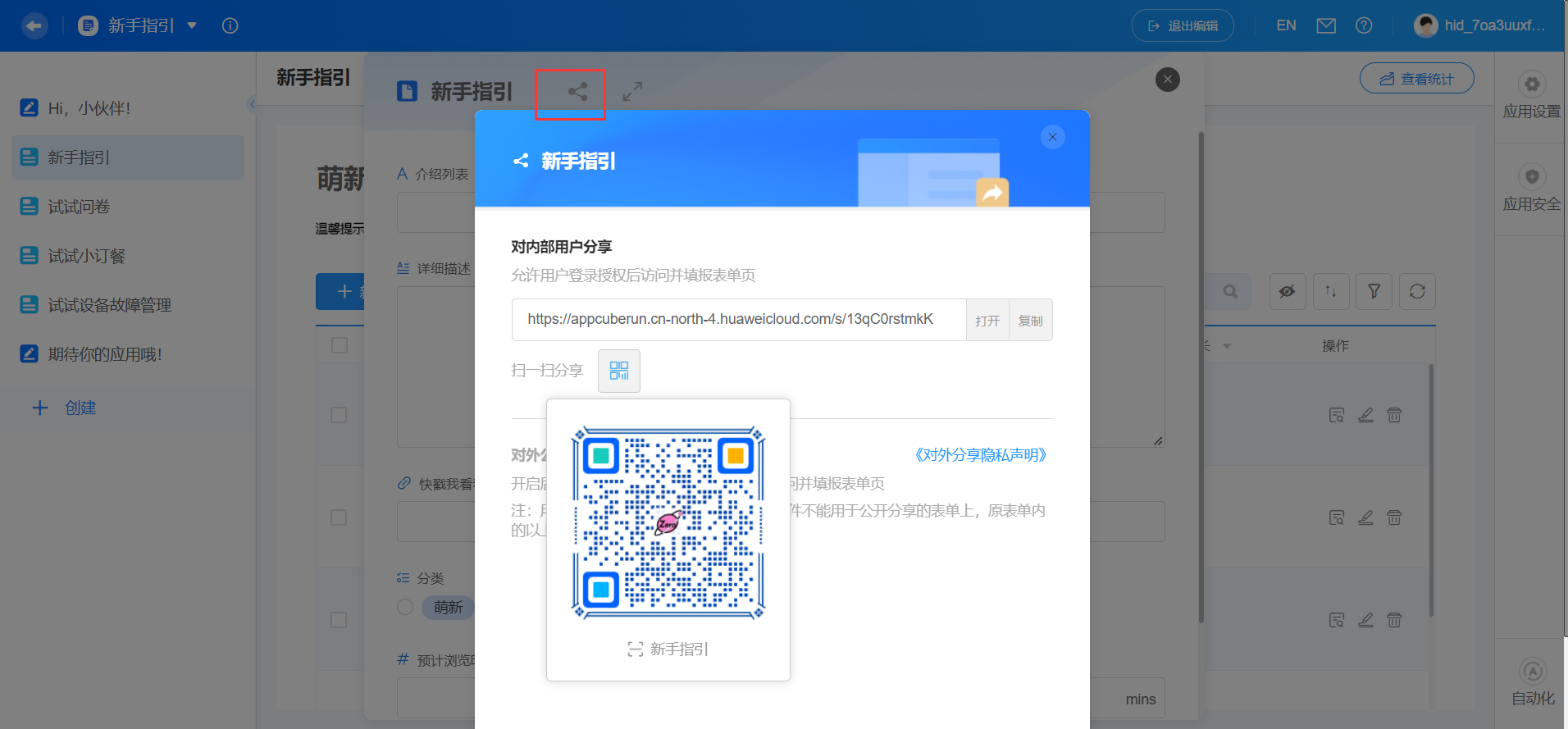Close the share dialog
The width and height of the screenshot is (1568, 729).
tap(1053, 137)
